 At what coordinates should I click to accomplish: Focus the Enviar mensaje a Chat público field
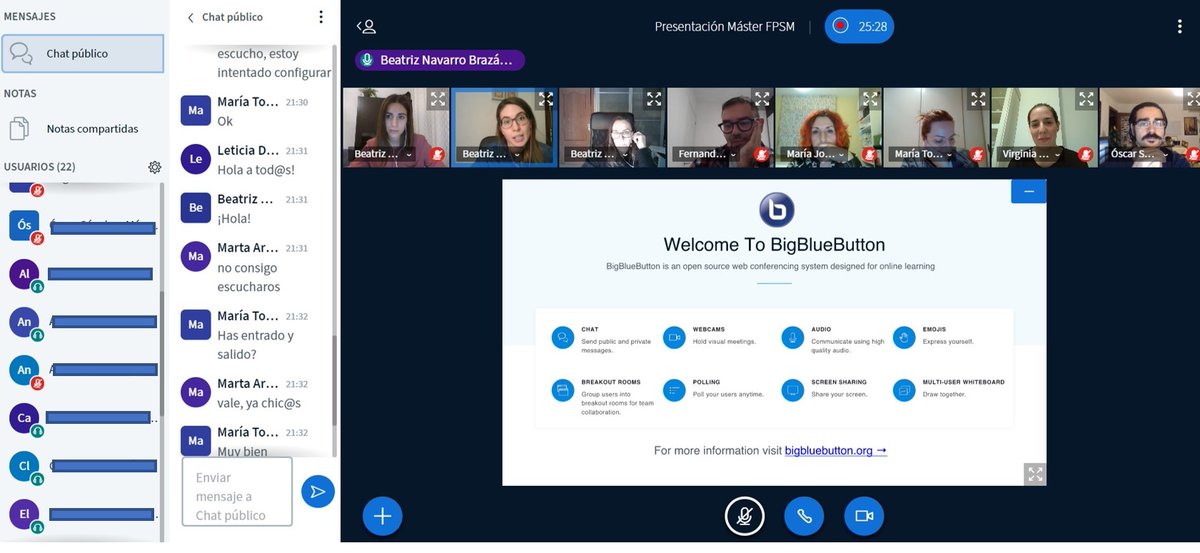(237, 491)
